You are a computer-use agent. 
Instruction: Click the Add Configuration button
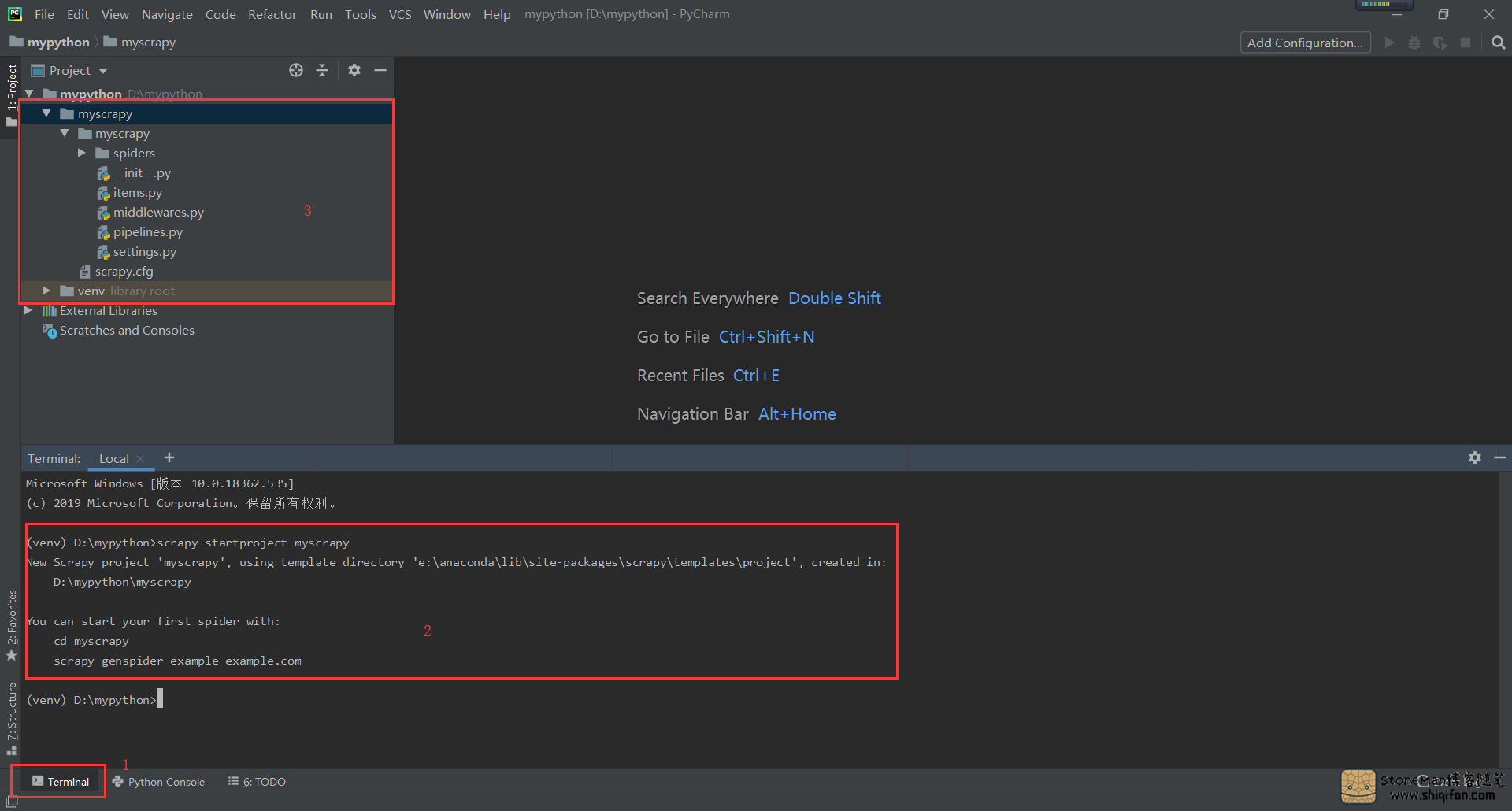[1305, 43]
